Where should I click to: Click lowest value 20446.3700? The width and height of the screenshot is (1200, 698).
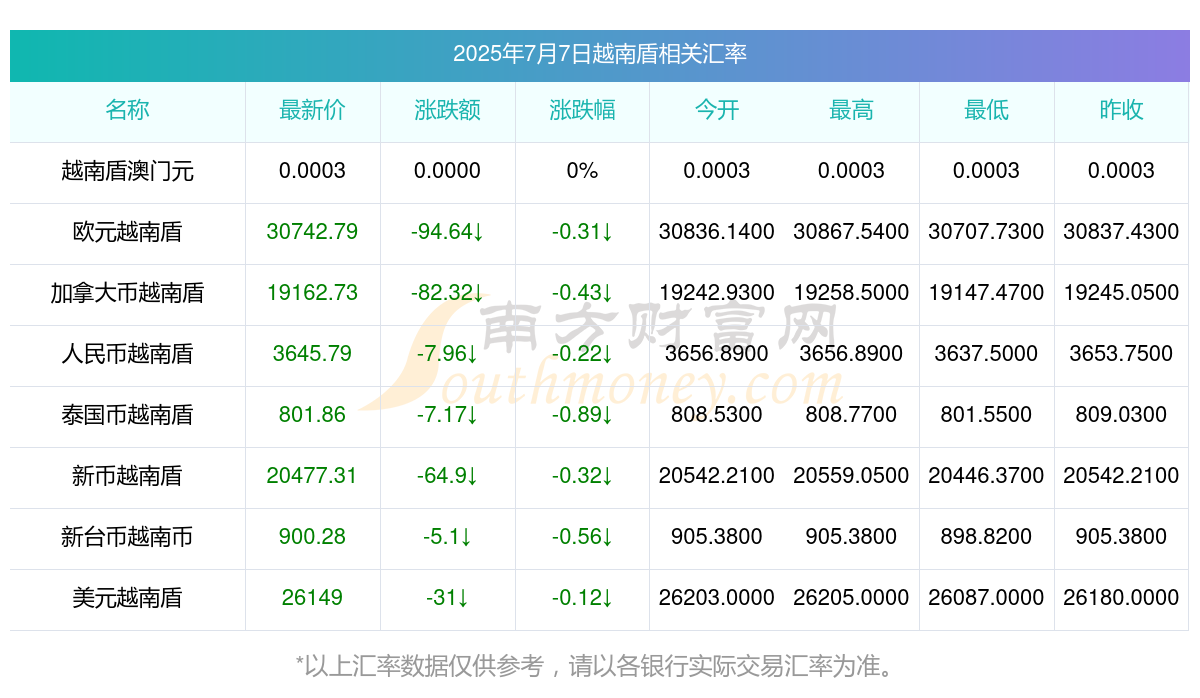986,476
